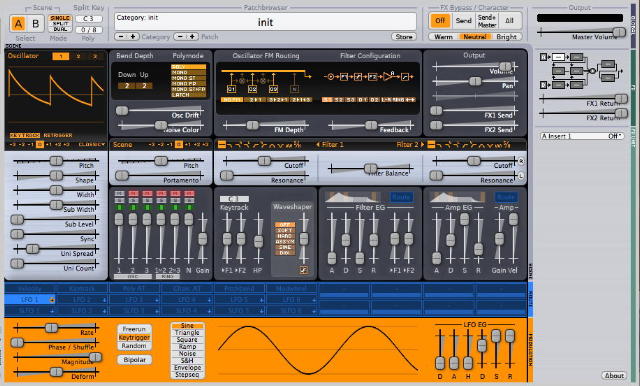640x386 pixels.
Task: Click the Osc Drift slider handle
Action: (x=122, y=111)
